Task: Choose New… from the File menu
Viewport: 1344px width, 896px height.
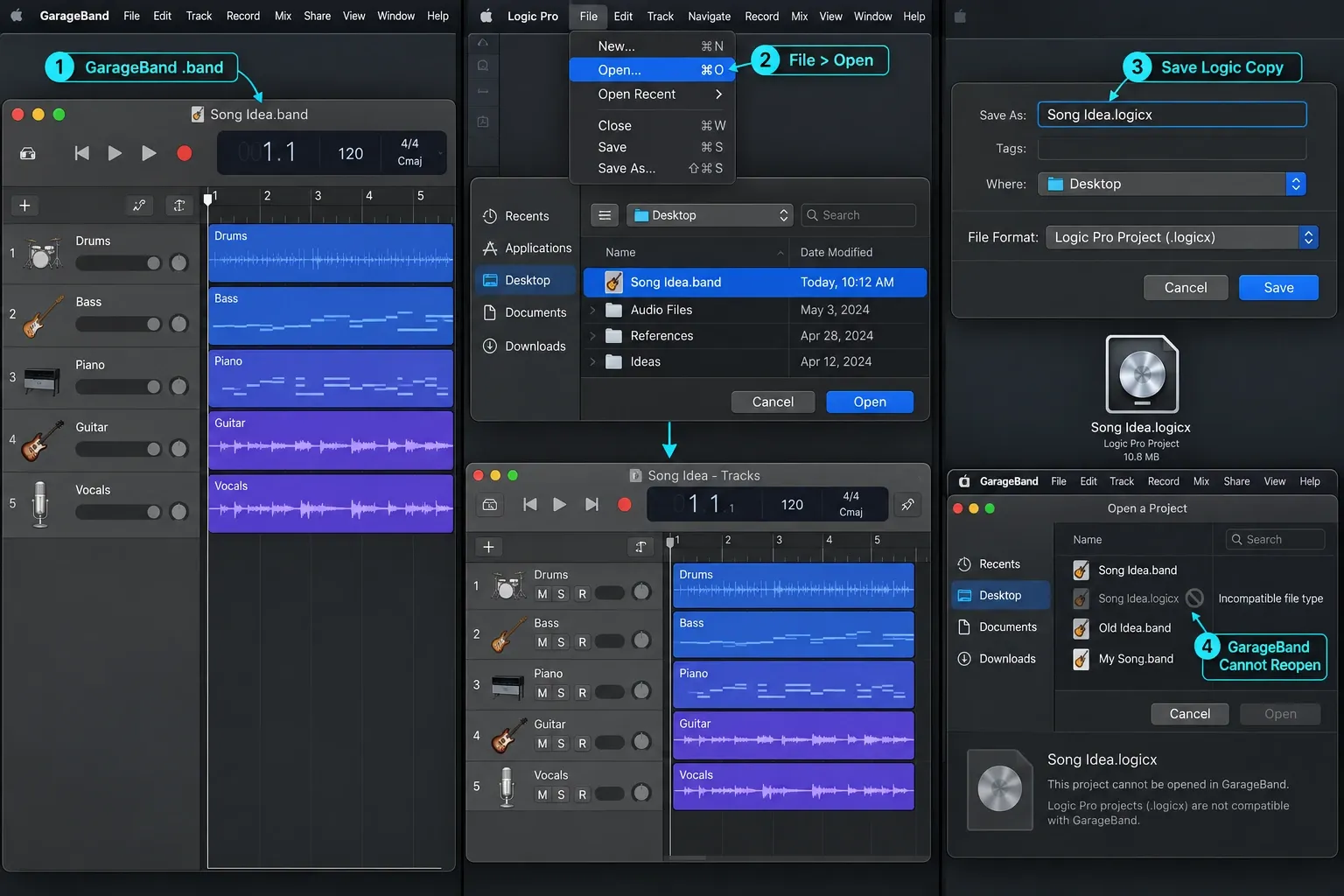Action: tap(652, 45)
